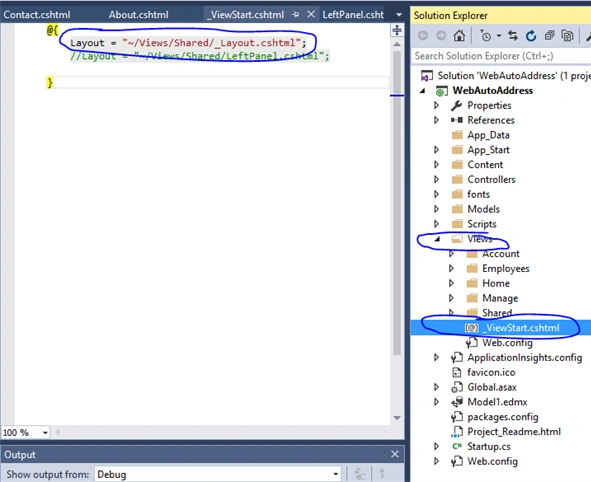
Task: Click the Forward navigation arrow in Solution Explorer
Action: pos(441,36)
